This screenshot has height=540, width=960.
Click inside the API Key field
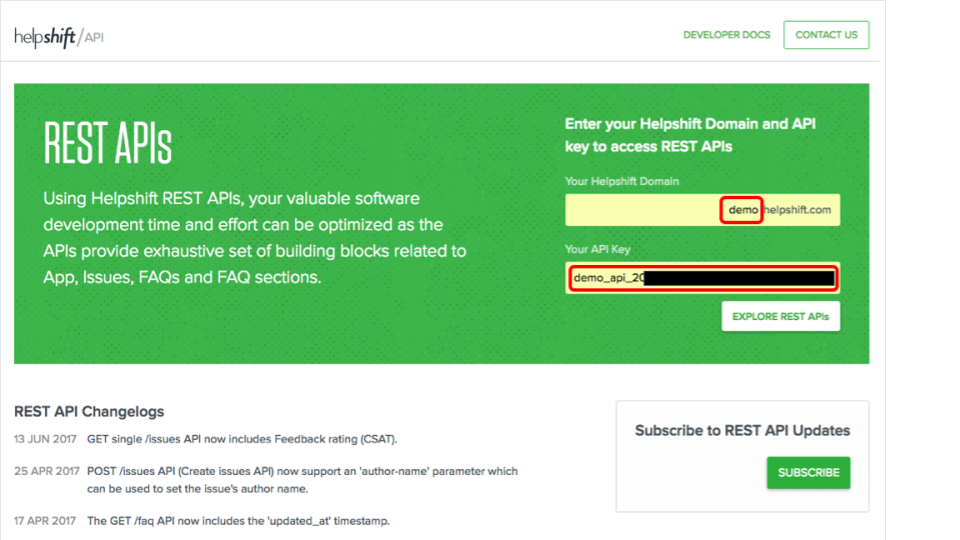coord(702,278)
